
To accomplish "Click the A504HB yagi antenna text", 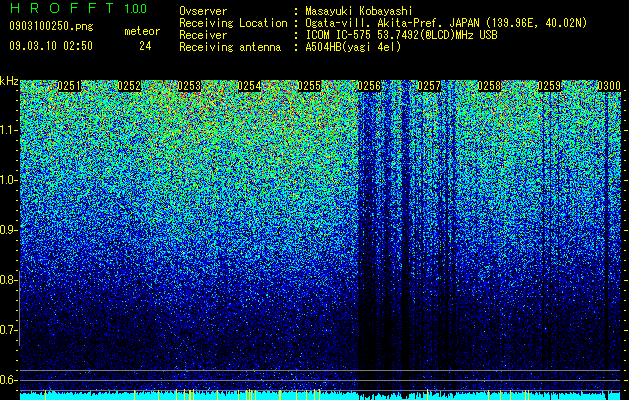I will 353,47.
